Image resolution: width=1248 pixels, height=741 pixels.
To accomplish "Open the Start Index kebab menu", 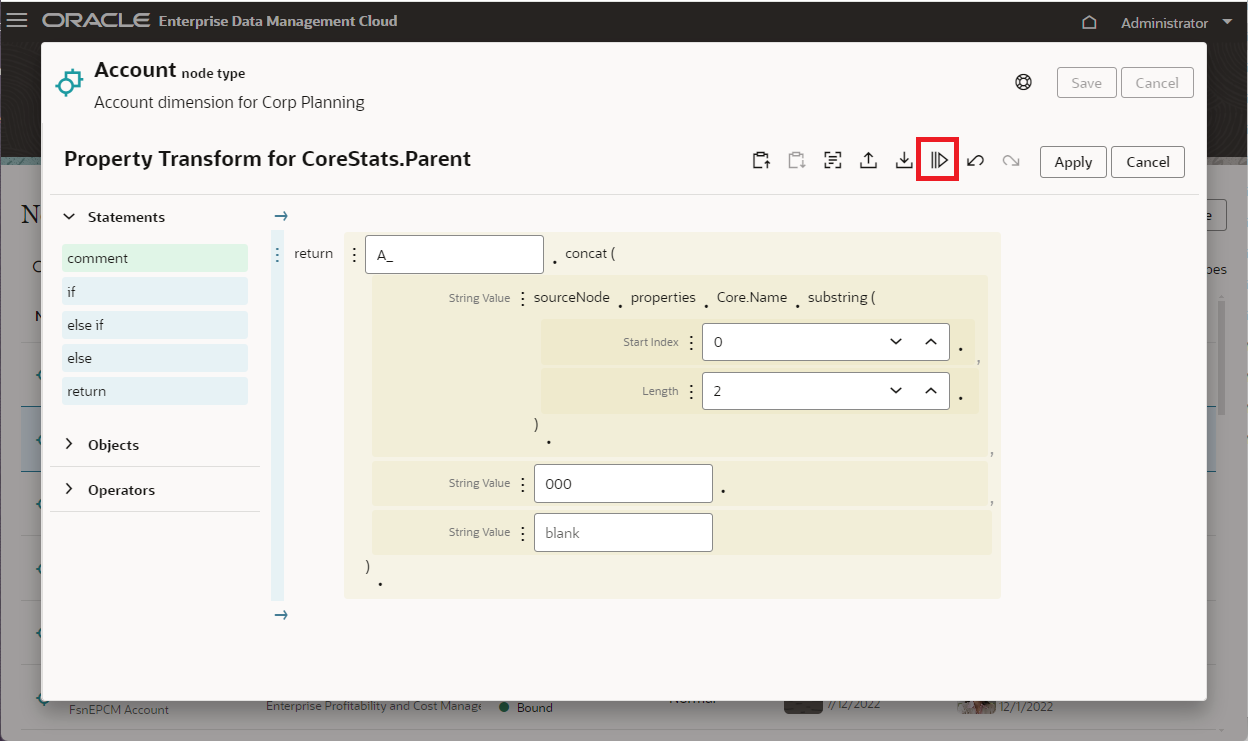I will click(690, 342).
